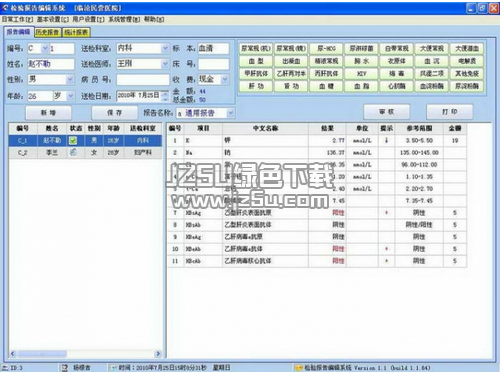500x373 pixels.
Task: Switch to the 历史报告 tab
Action: (48, 32)
